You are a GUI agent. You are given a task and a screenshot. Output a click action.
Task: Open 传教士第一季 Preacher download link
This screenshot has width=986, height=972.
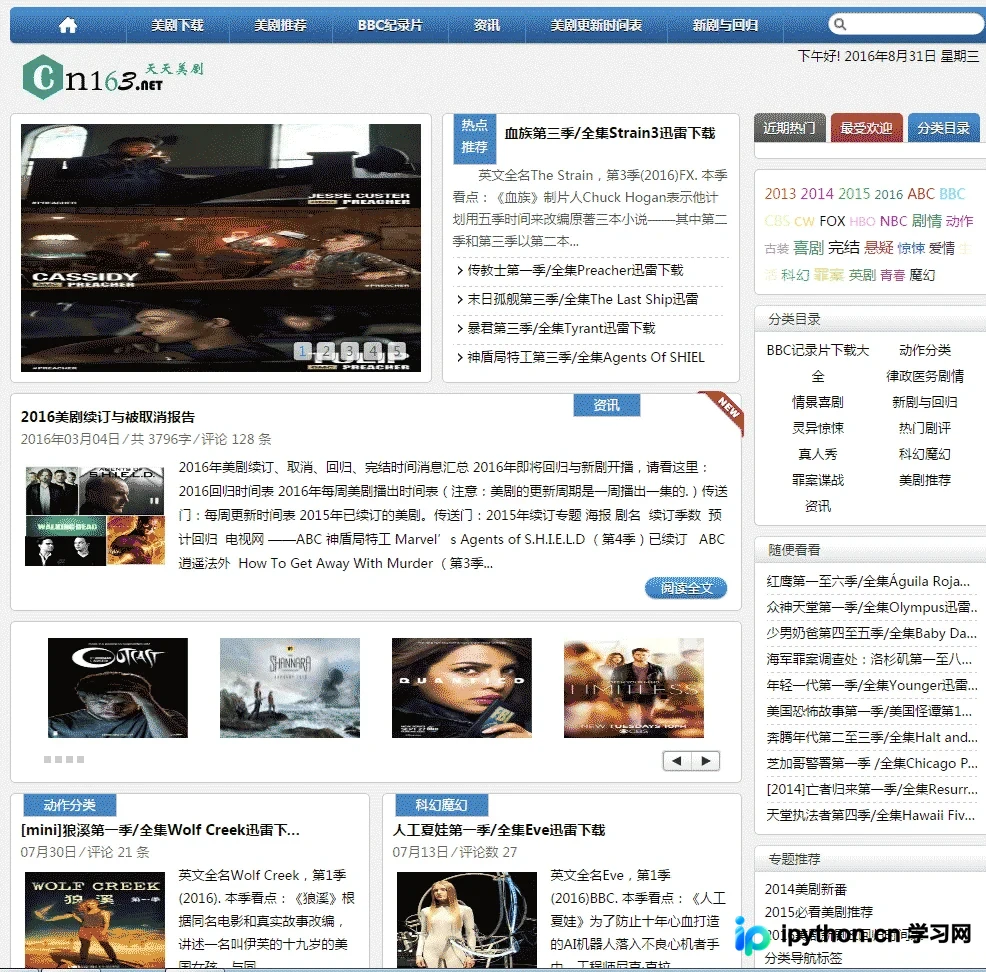[575, 270]
